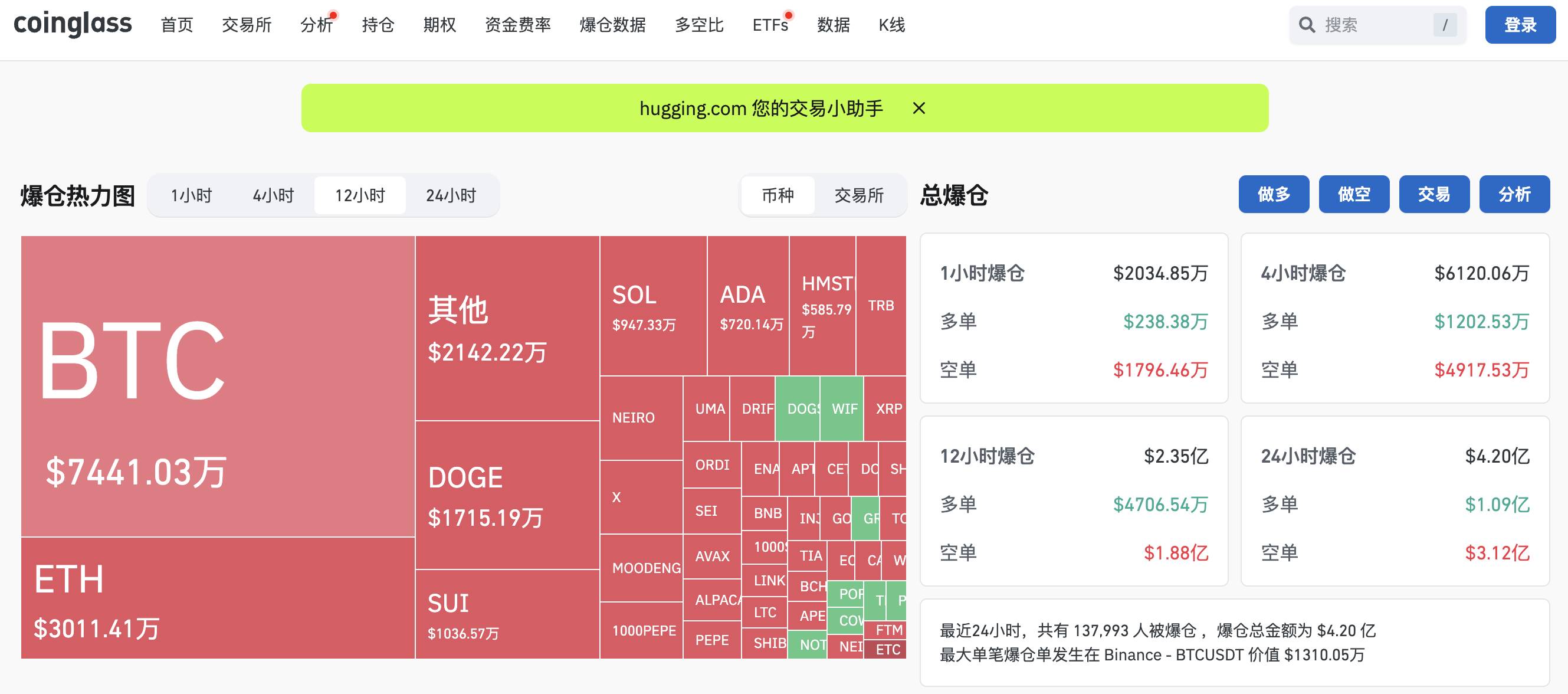Image resolution: width=1568 pixels, height=694 pixels.
Task: Close the hugging.com green banner
Action: 919,109
